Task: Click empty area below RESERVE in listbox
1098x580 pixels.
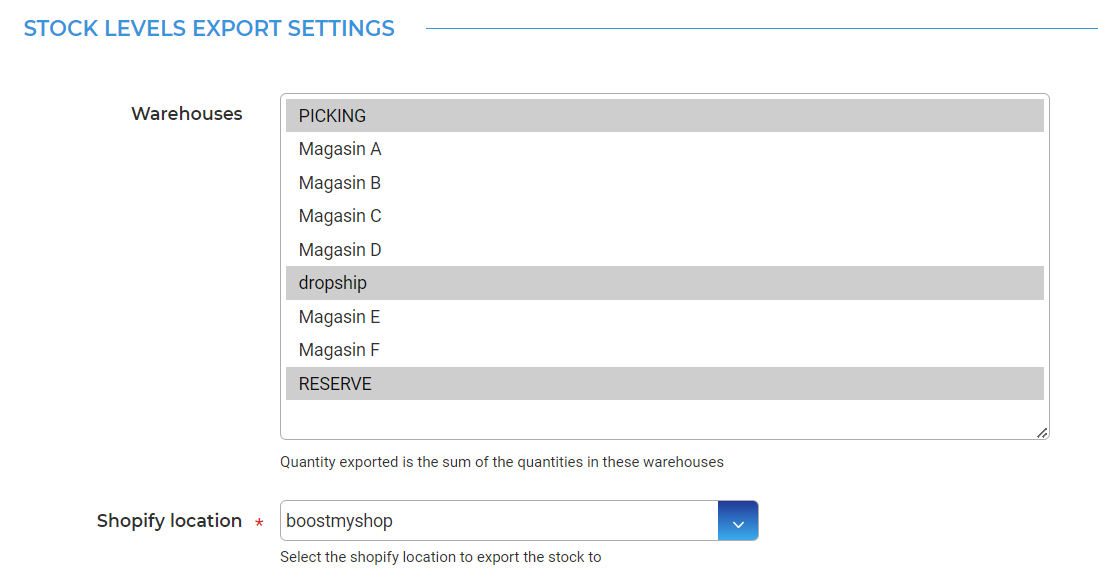Action: click(665, 417)
